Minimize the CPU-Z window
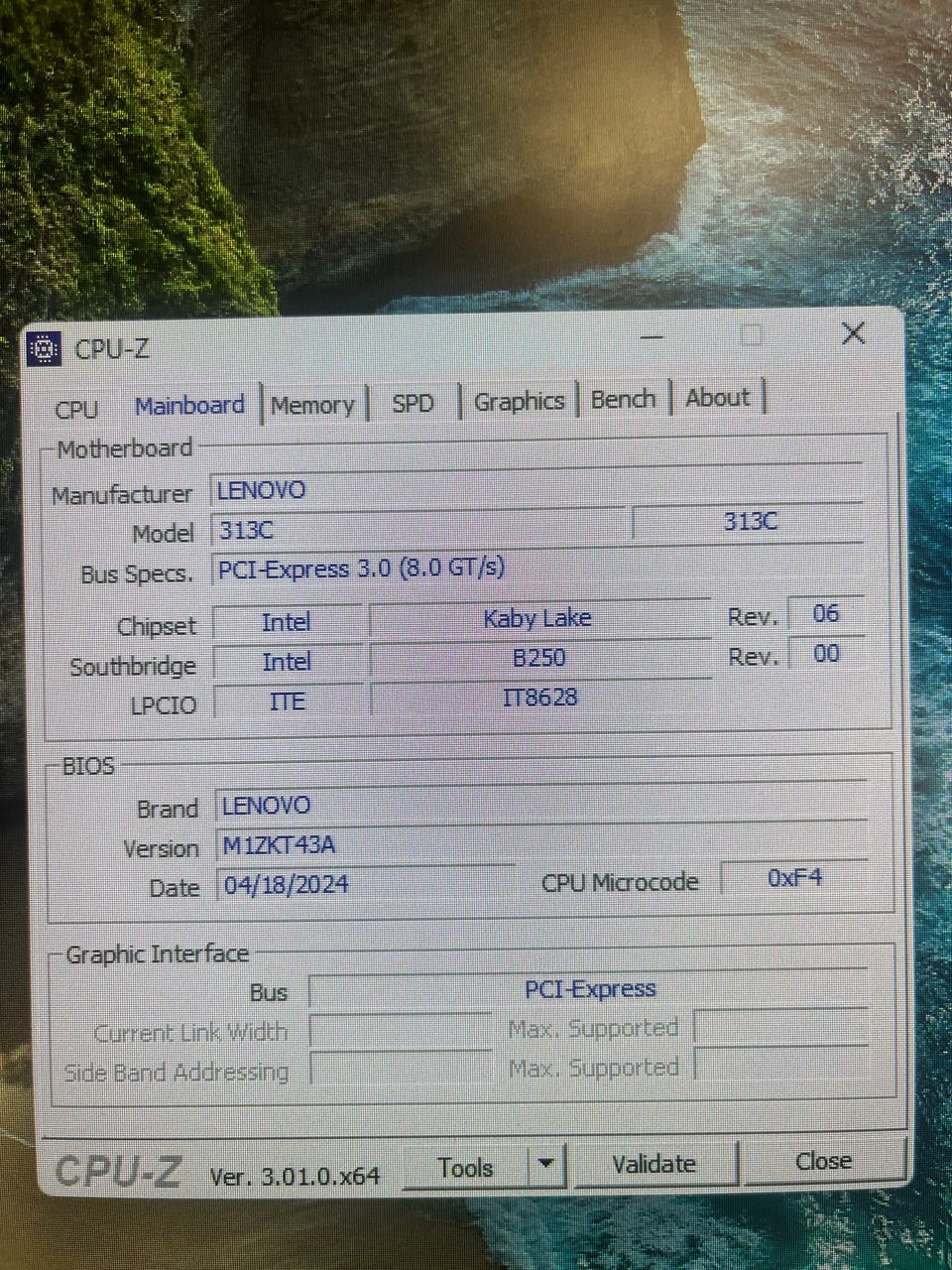The width and height of the screenshot is (952, 1270). pyautogui.click(x=652, y=337)
